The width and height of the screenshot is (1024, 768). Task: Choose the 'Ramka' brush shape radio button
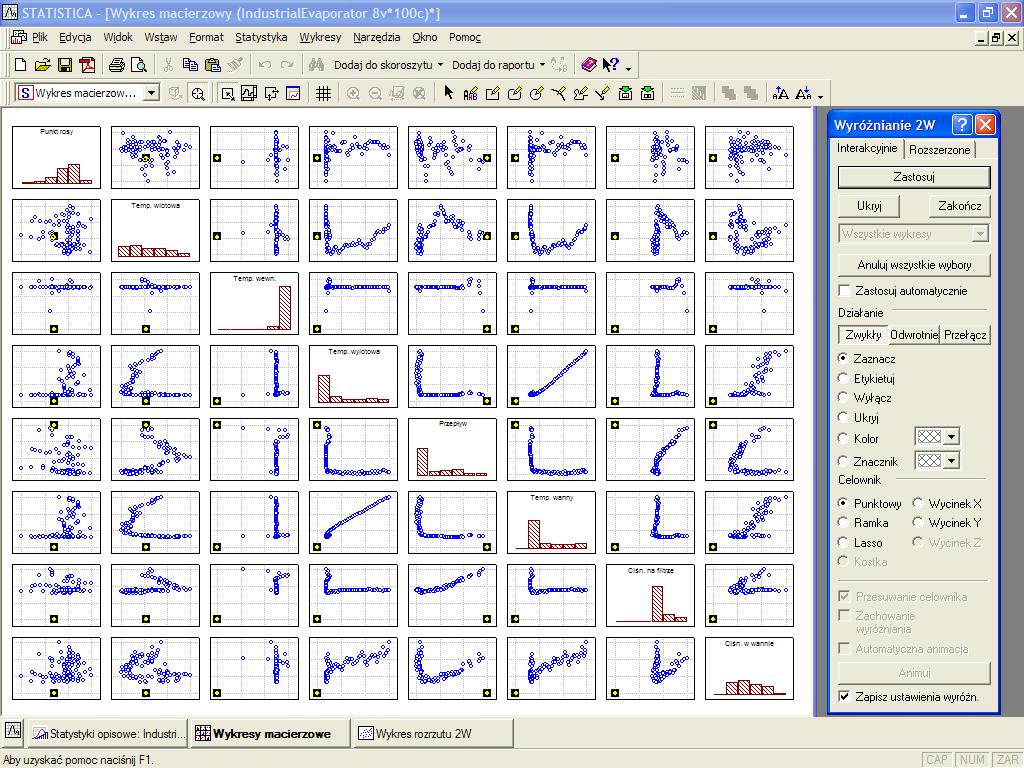tap(843, 522)
